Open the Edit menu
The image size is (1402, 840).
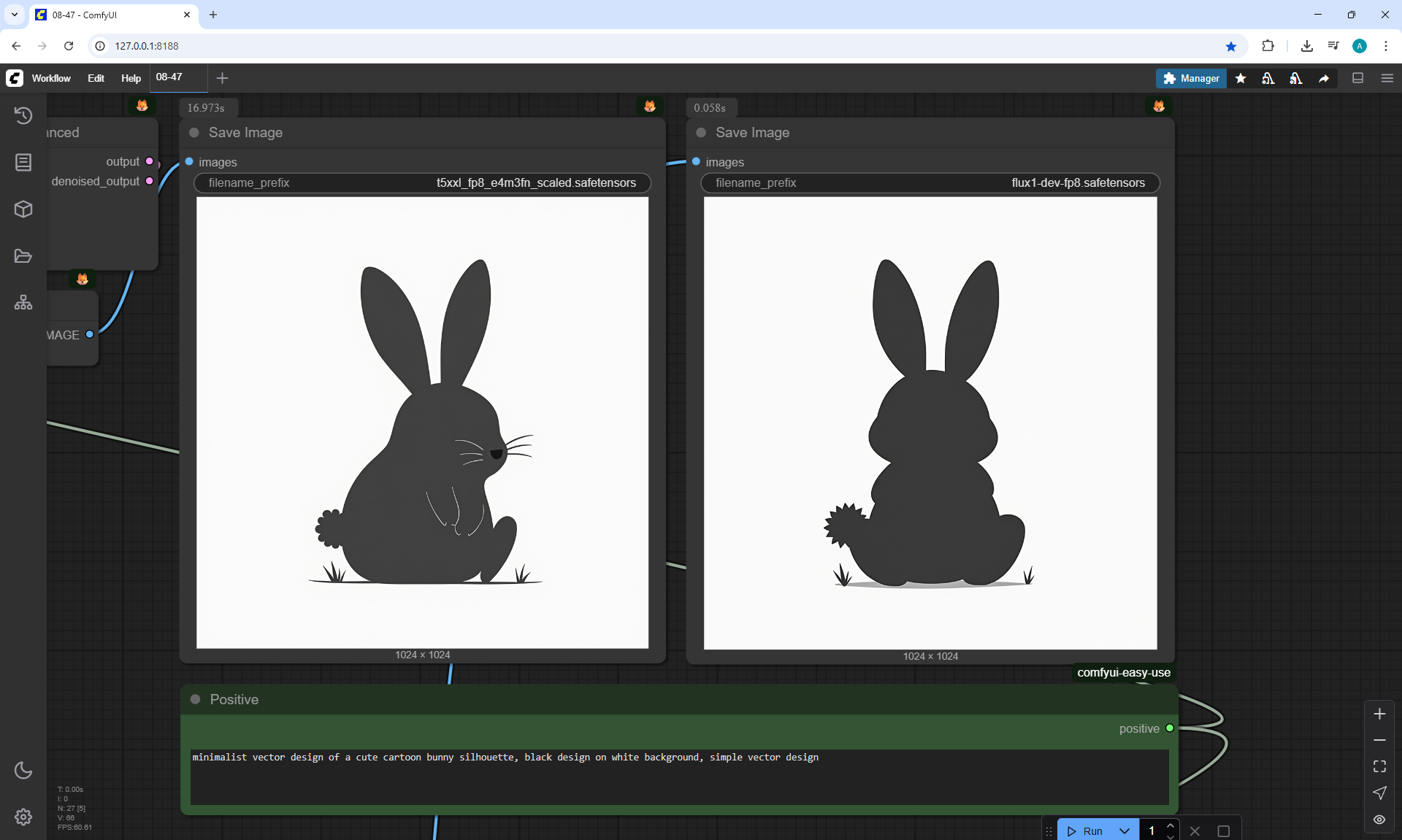96,78
